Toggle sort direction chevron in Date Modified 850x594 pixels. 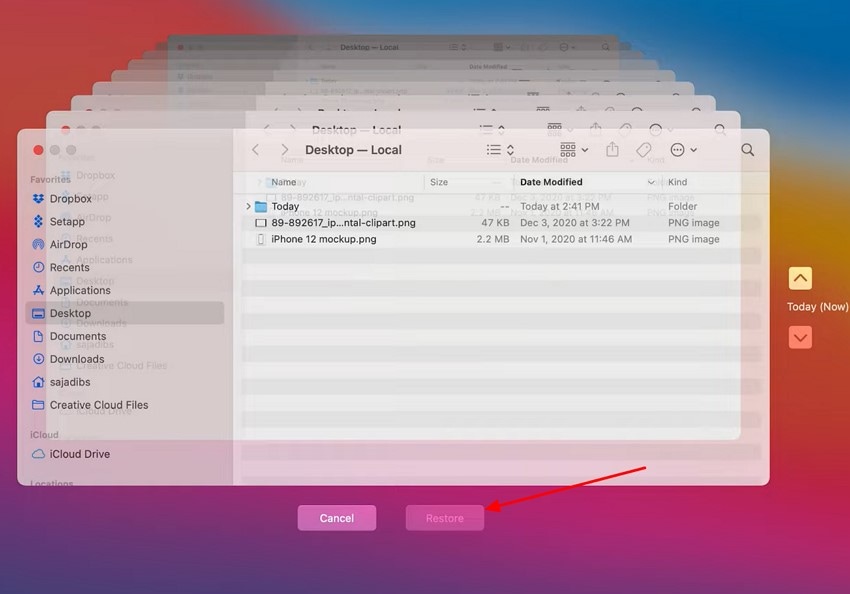pyautogui.click(x=651, y=182)
